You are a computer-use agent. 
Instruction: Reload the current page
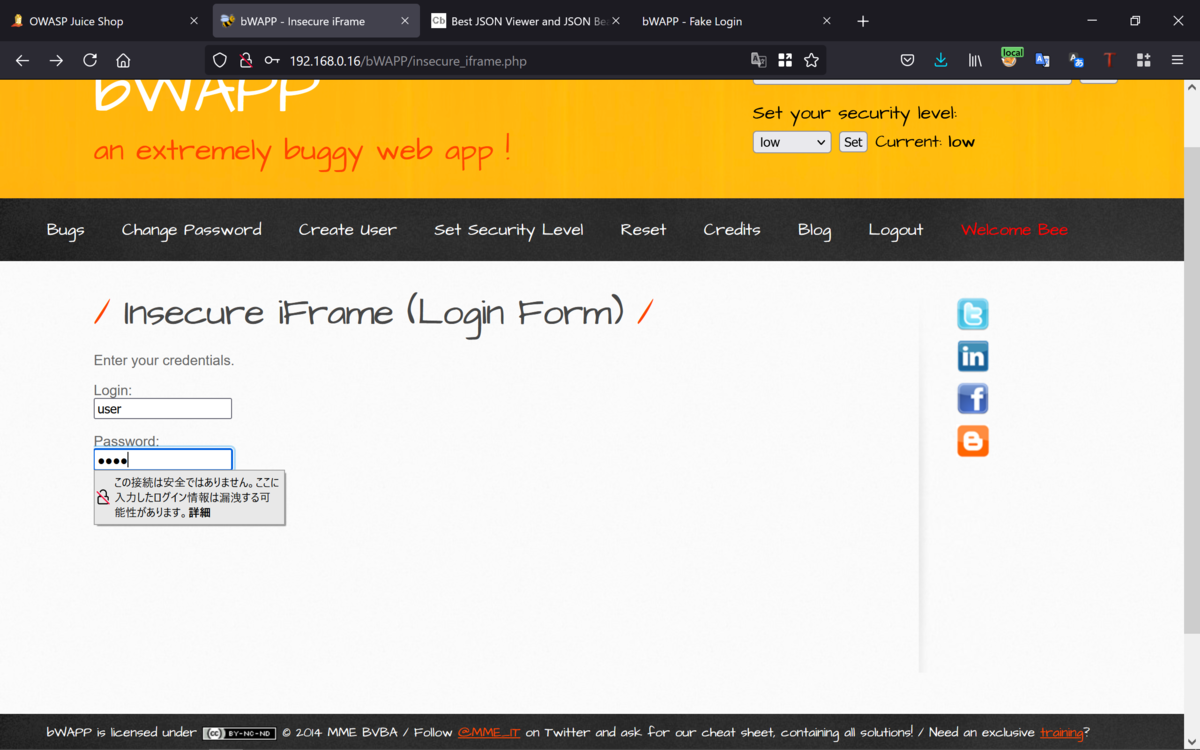point(90,61)
